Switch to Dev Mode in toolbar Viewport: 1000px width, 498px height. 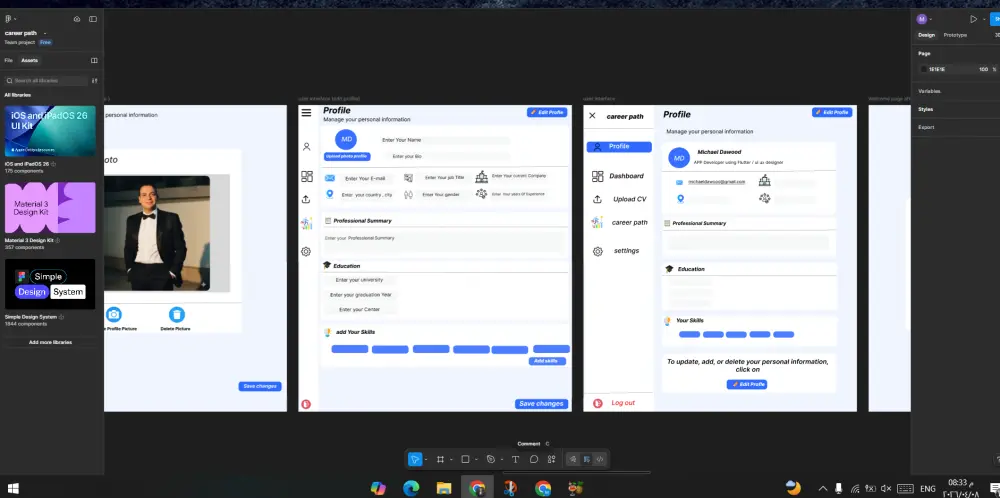[x=599, y=459]
